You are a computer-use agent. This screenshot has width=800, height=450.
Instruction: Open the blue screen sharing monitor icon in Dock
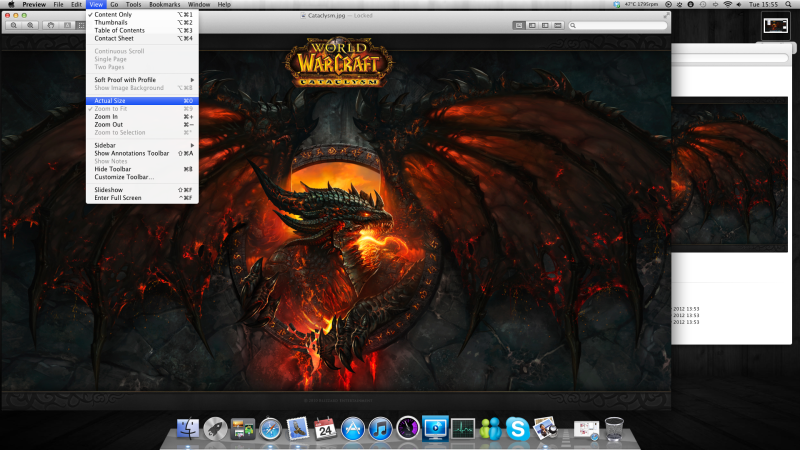pyautogui.click(x=435, y=429)
